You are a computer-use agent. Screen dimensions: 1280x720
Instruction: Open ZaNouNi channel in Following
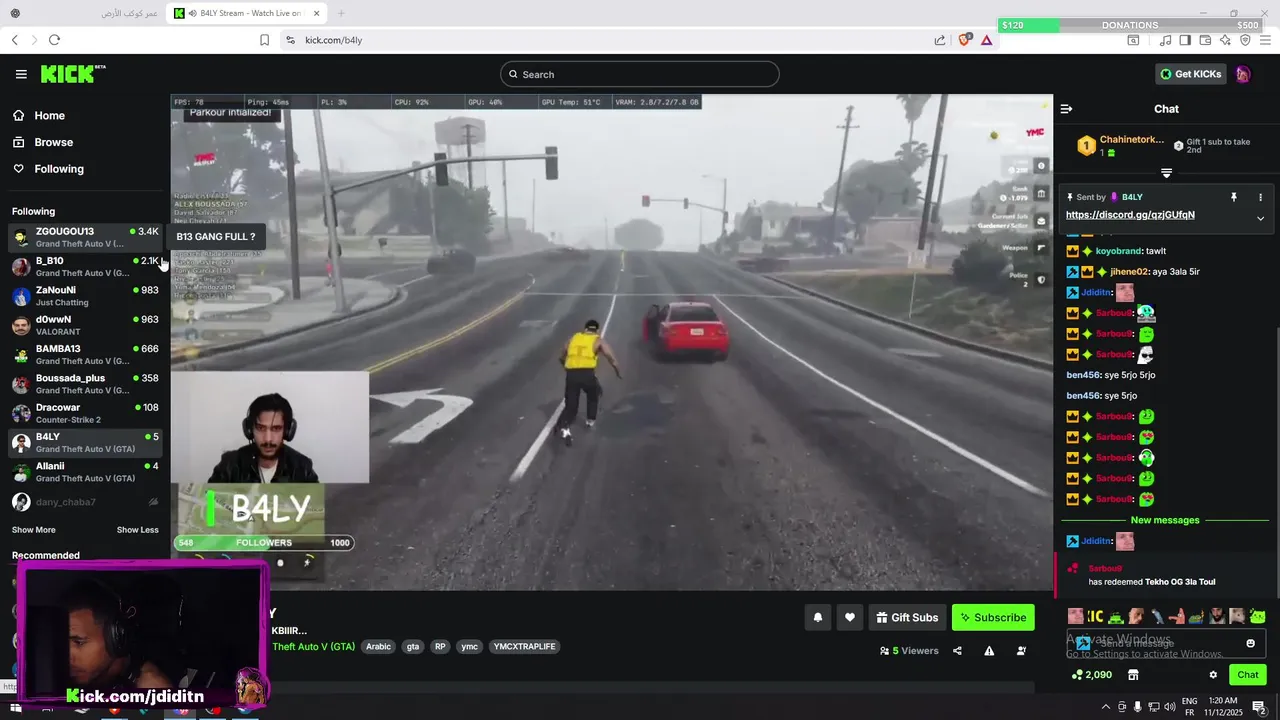(85, 295)
